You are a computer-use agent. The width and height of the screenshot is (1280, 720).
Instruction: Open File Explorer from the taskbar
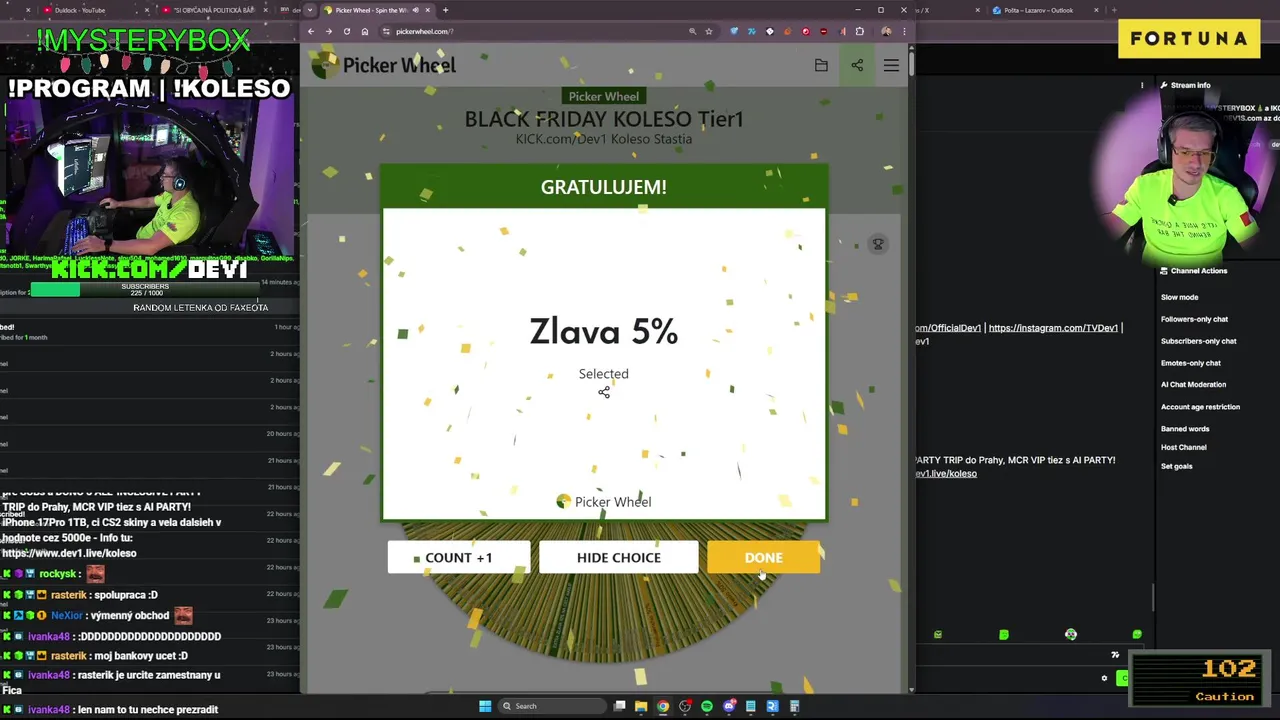coord(641,706)
